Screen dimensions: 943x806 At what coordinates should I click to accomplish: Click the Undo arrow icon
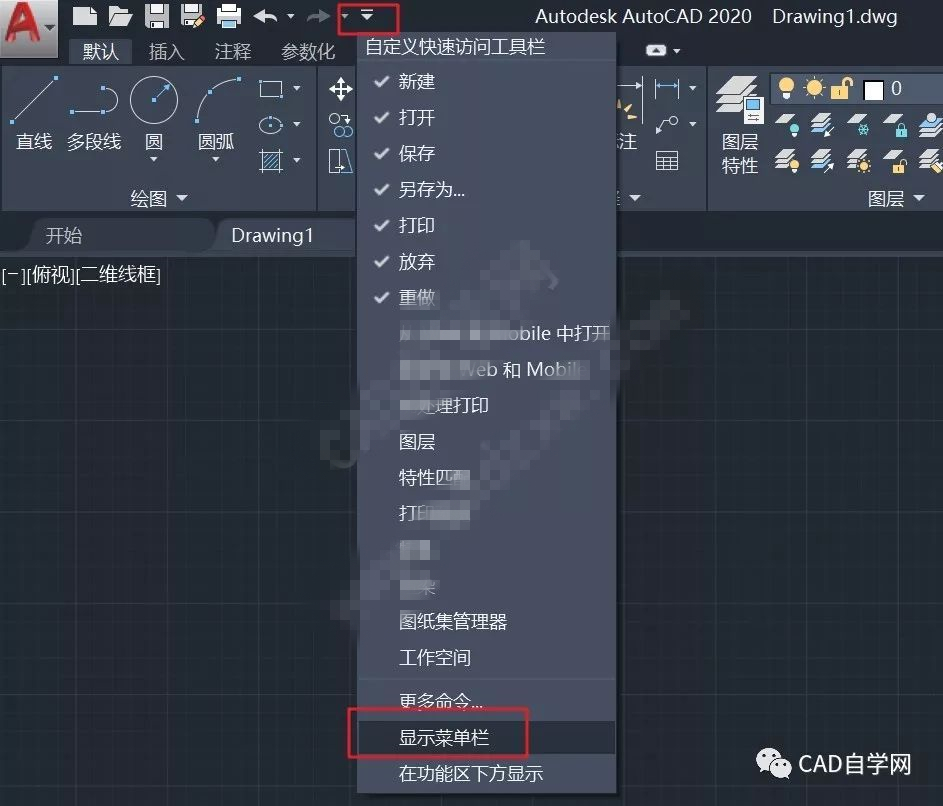click(265, 16)
